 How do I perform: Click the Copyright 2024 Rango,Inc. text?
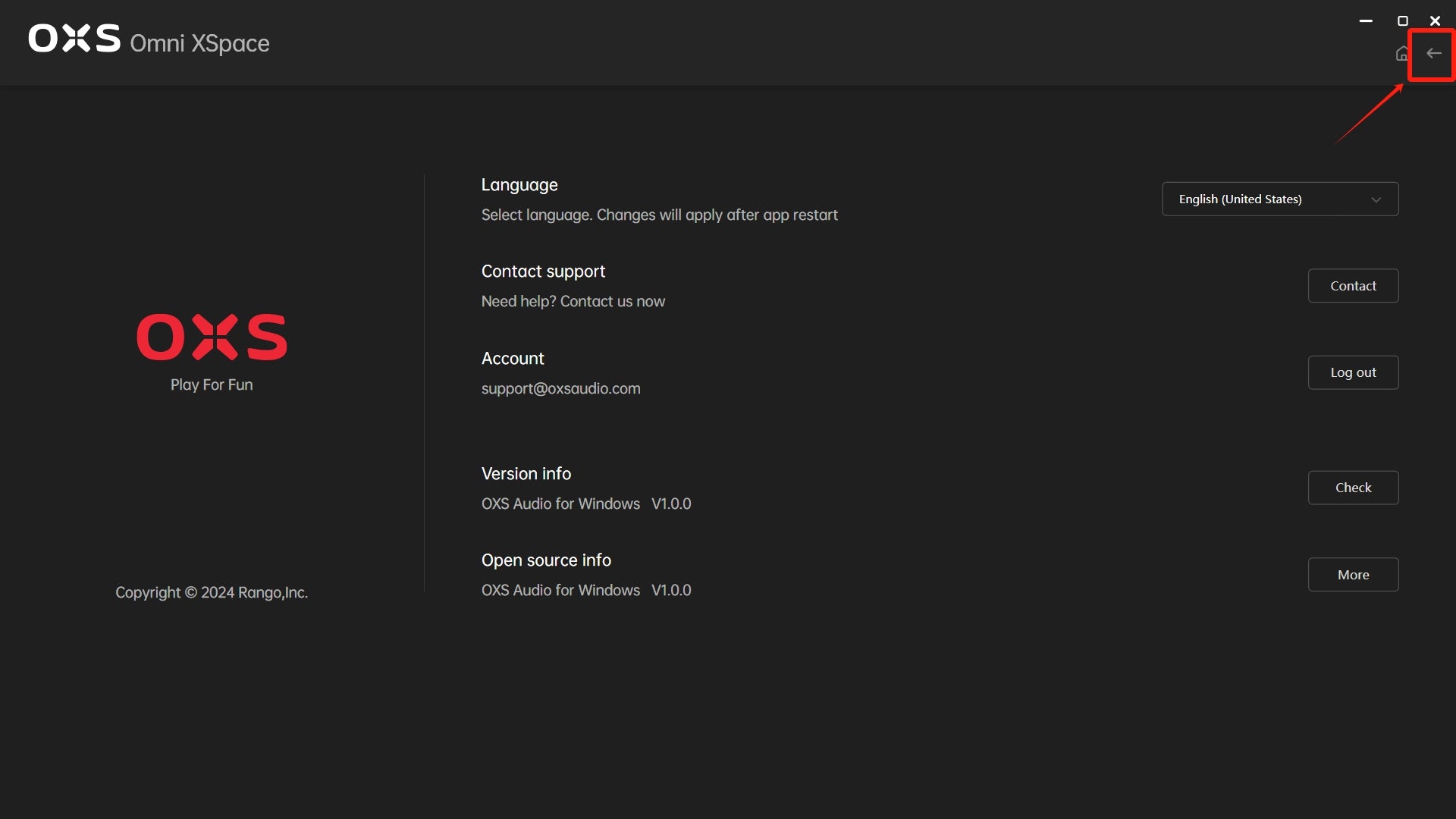pyautogui.click(x=212, y=593)
